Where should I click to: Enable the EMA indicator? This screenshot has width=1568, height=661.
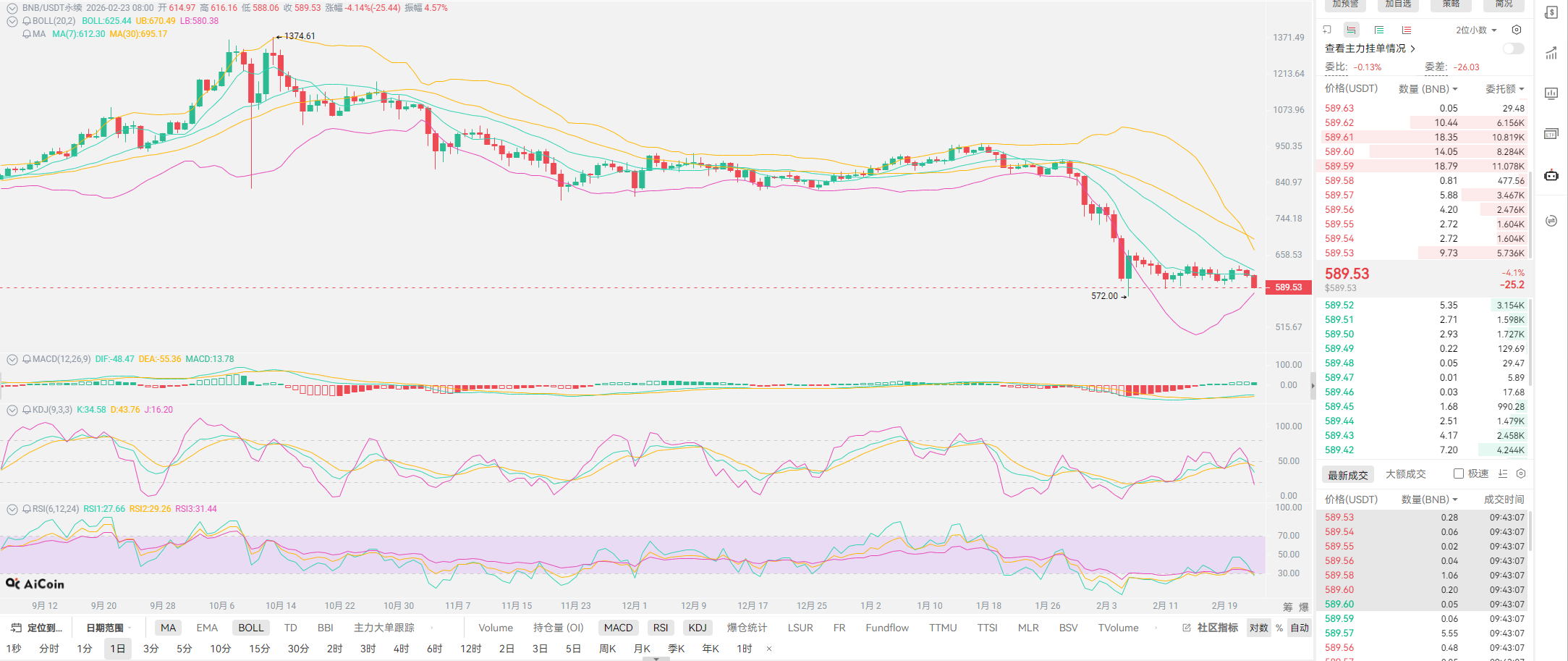point(207,628)
